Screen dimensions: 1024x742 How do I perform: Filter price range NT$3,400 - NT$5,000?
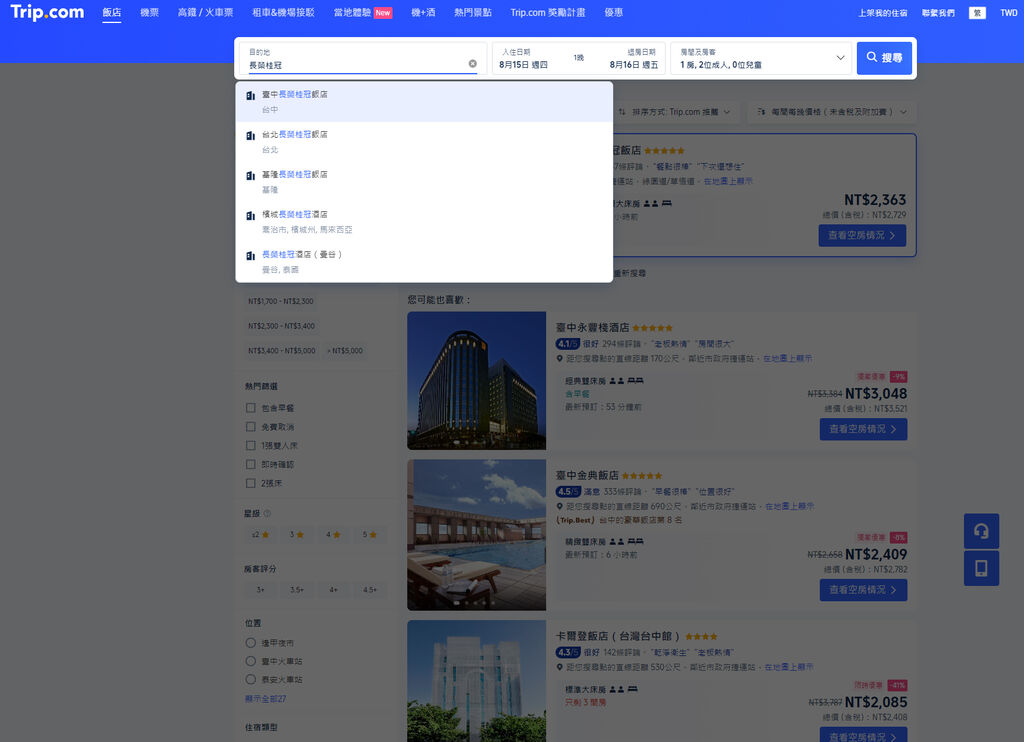pyautogui.click(x=281, y=351)
